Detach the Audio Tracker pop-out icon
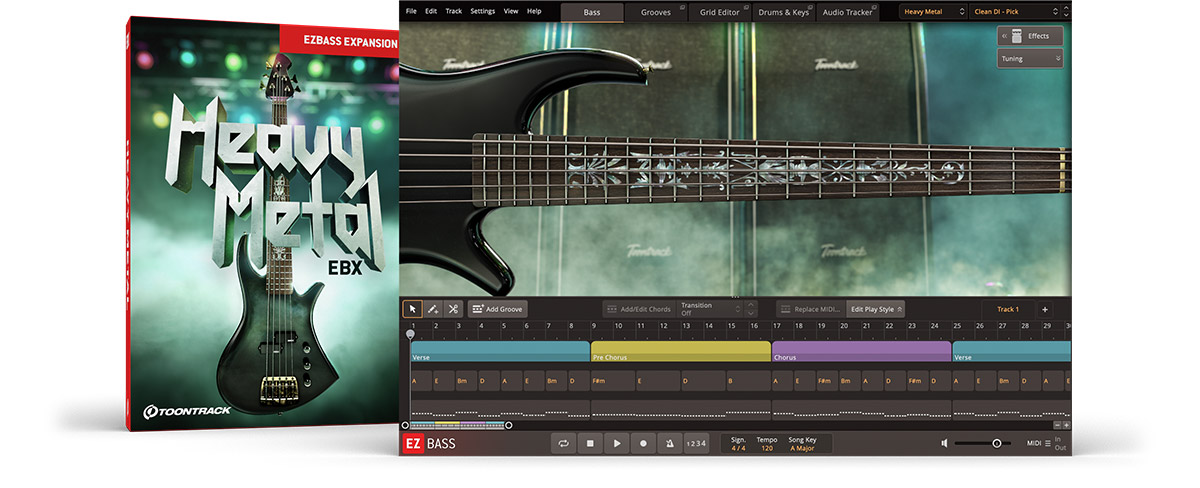 point(874,7)
